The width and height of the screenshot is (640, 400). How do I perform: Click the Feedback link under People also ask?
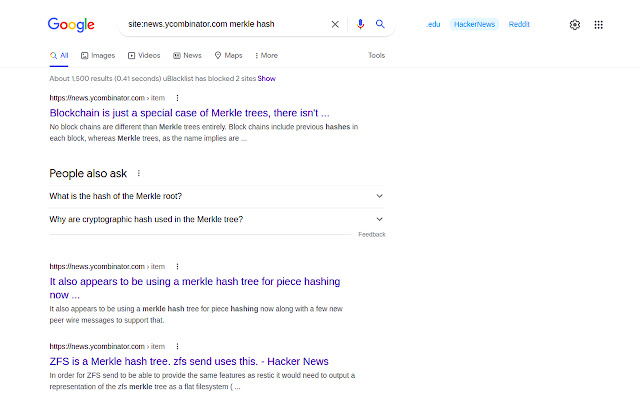(372, 234)
